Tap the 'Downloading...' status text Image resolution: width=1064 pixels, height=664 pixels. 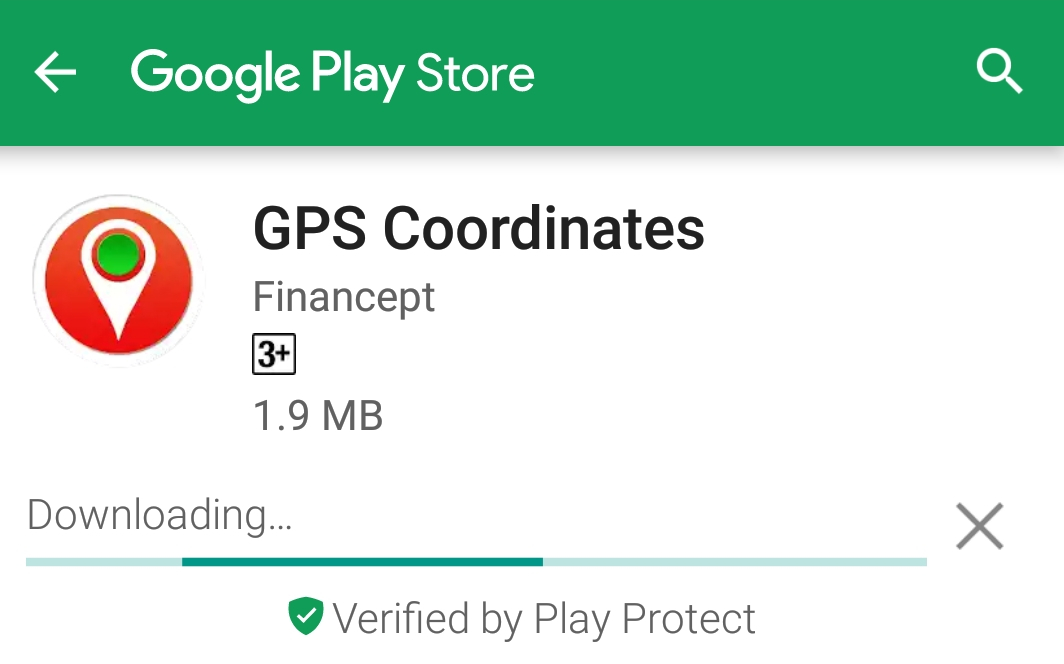pos(159,514)
